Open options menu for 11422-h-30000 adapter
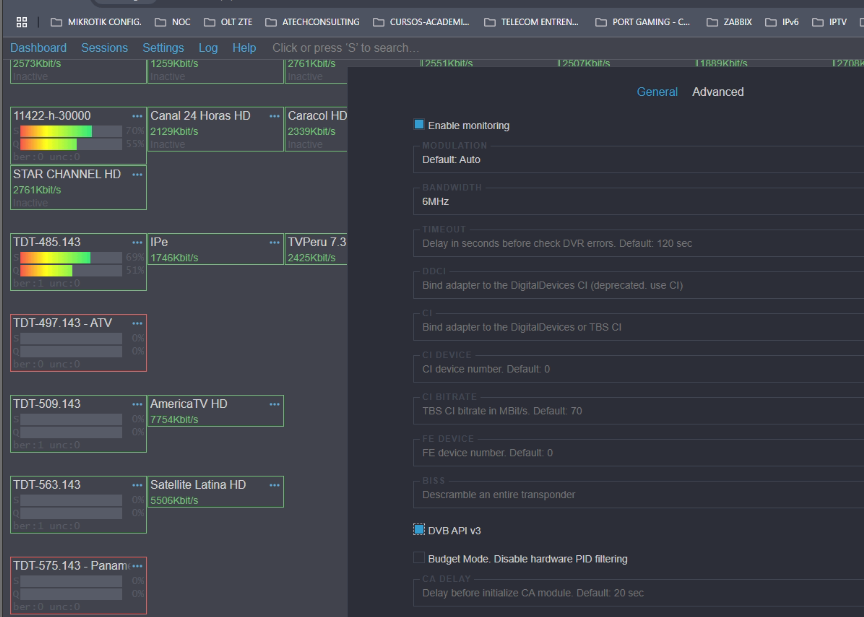Image resolution: width=864 pixels, height=617 pixels. click(137, 116)
